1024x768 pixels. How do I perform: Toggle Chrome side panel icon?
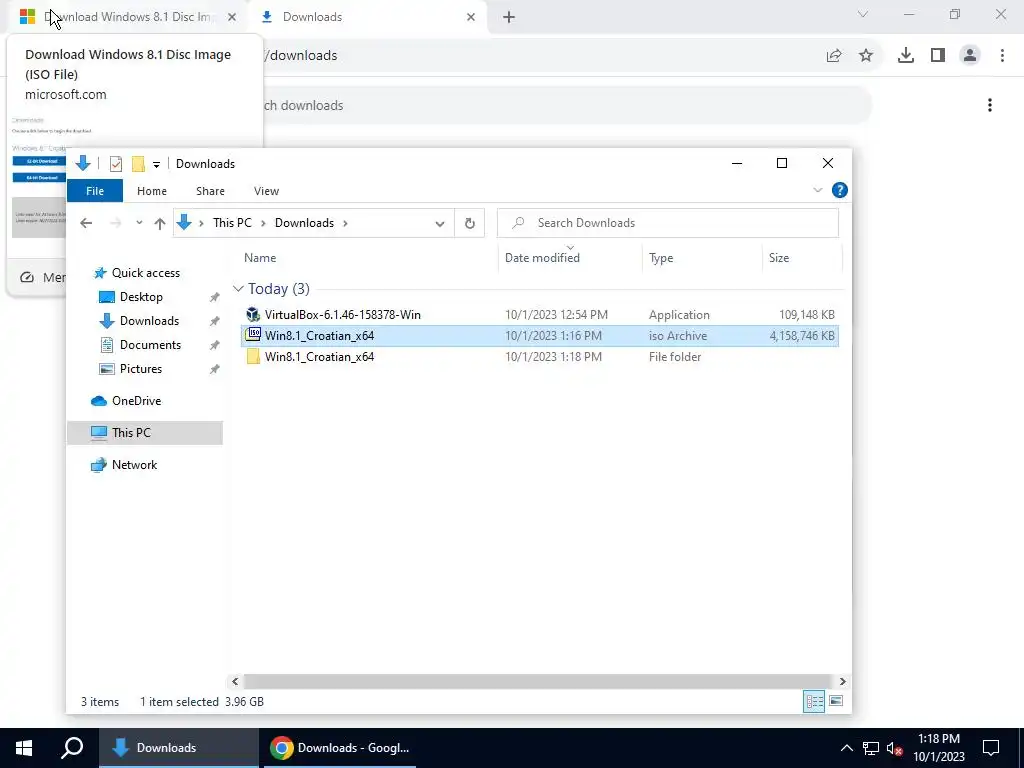pyautogui.click(x=938, y=56)
